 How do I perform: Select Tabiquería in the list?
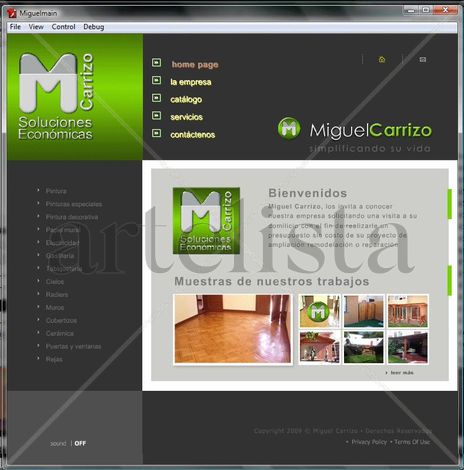pos(64,269)
